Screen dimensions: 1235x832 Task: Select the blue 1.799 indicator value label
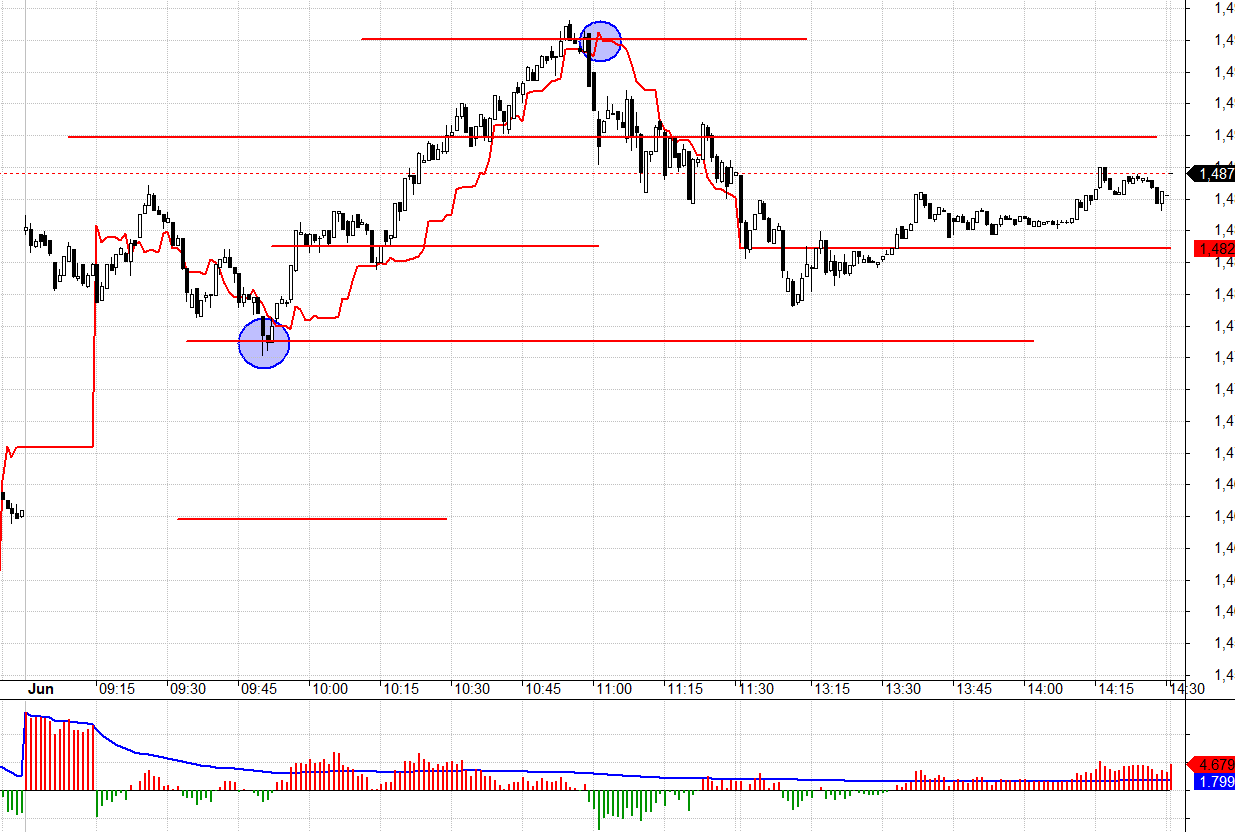pos(1214,782)
